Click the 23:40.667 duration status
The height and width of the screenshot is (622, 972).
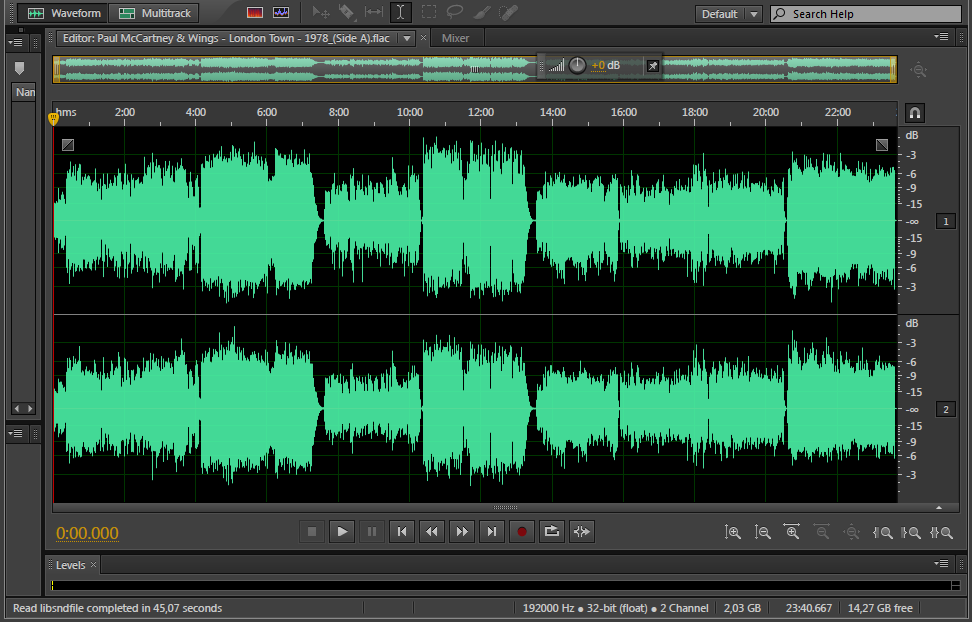click(x=808, y=608)
